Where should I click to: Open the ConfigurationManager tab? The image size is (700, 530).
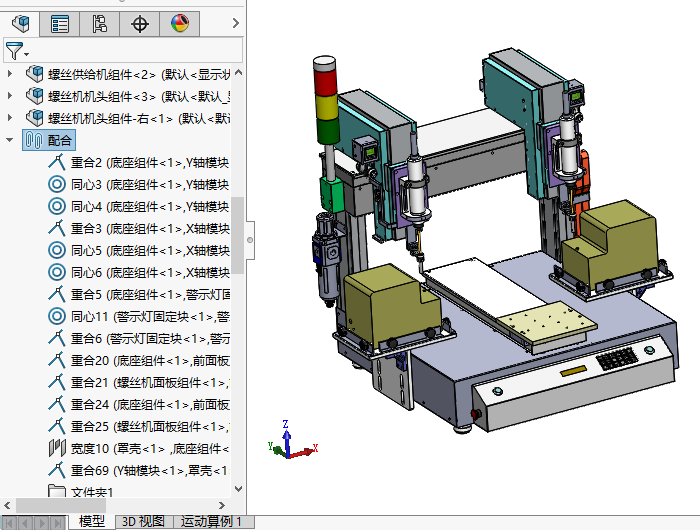click(x=99, y=24)
